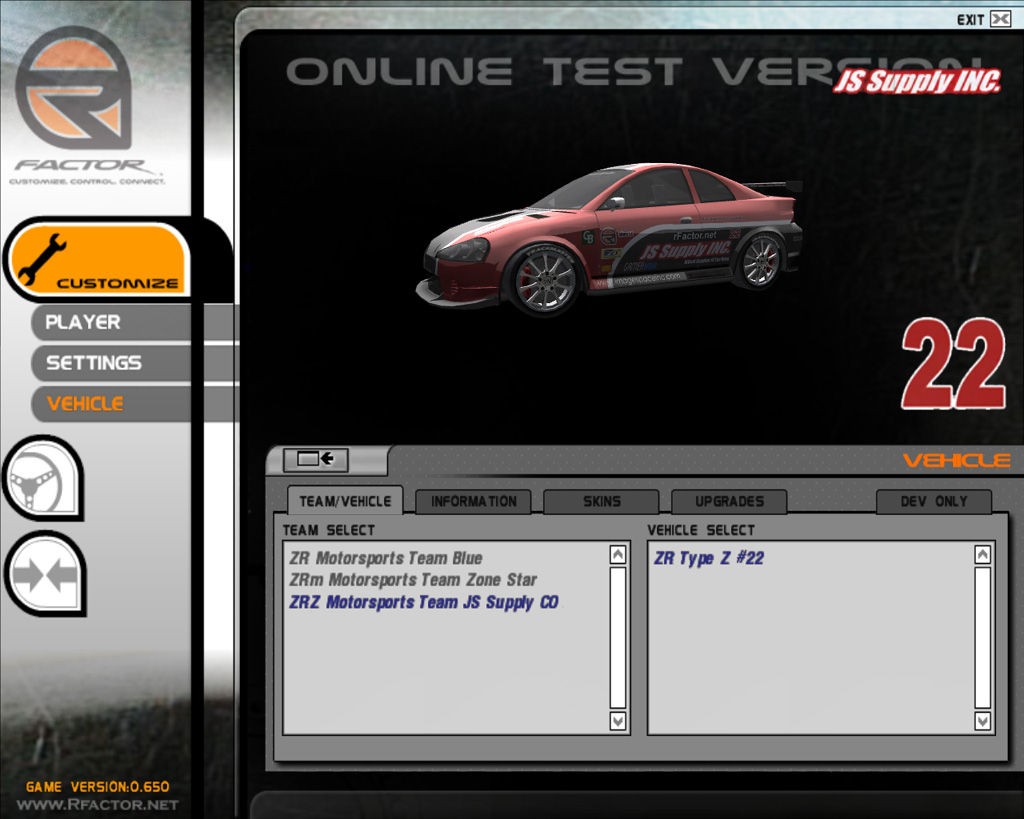Viewport: 1024px width, 819px height.
Task: Click the JS Supply INC. logo
Action: coord(917,82)
